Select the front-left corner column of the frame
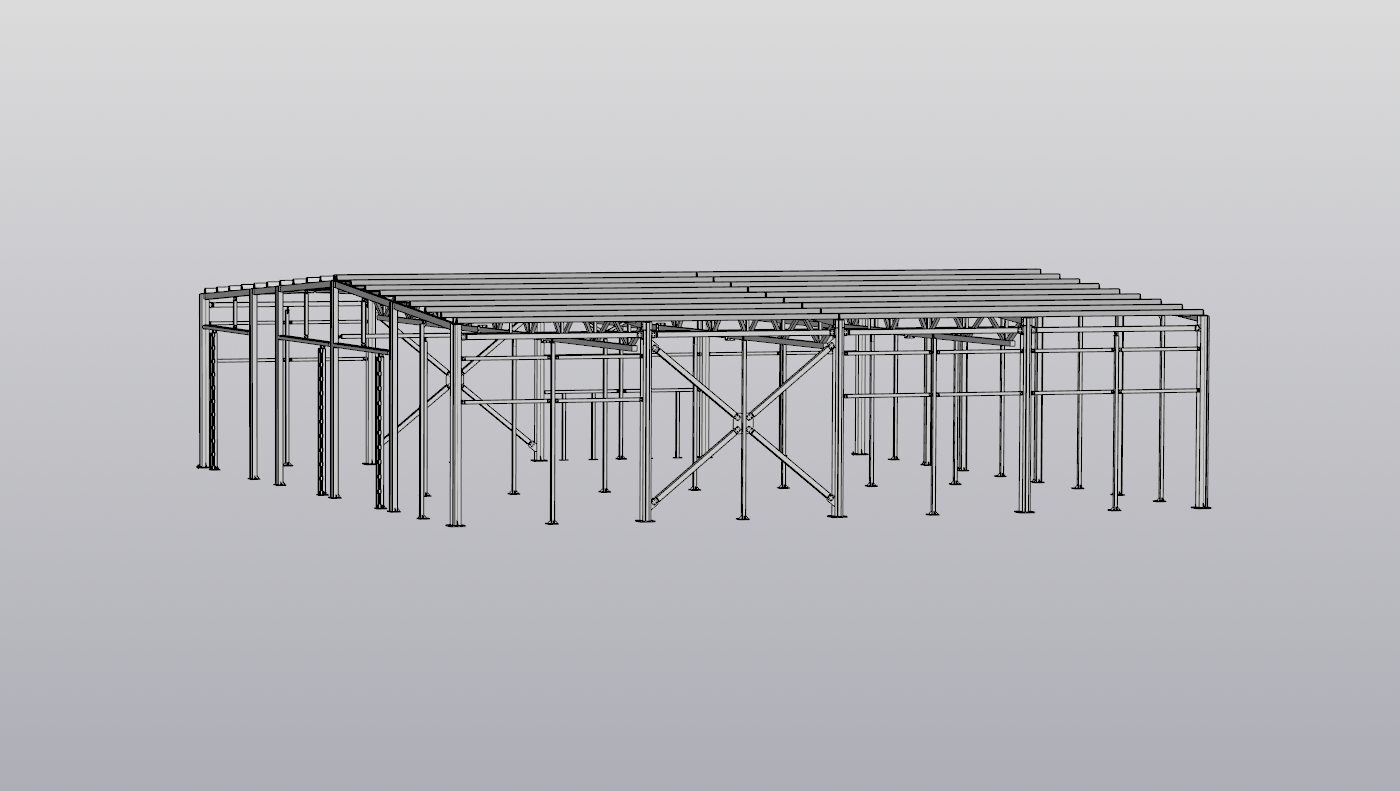 (x=456, y=420)
